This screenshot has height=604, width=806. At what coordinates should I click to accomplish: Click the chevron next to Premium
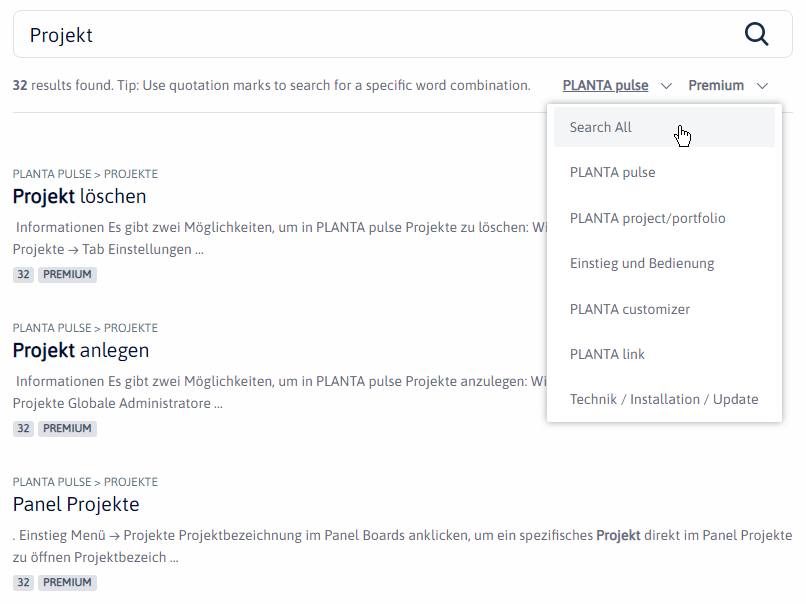[x=763, y=86]
